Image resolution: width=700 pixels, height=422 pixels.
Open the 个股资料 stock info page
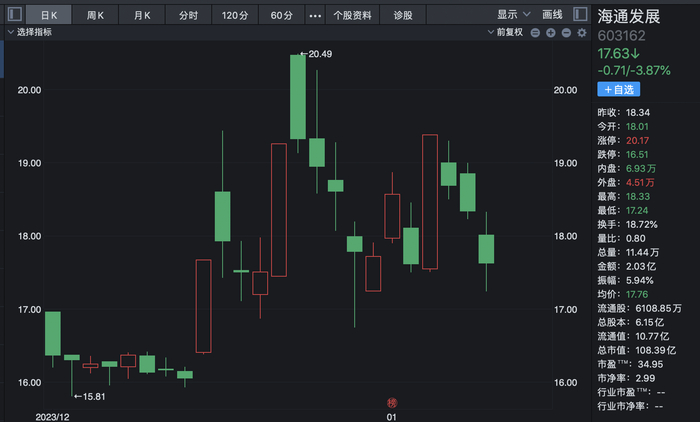352,16
